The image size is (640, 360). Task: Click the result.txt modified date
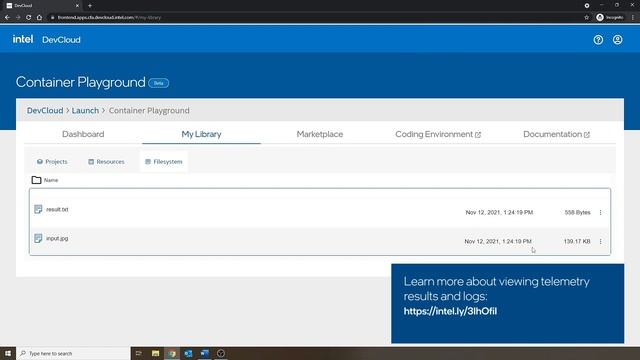click(x=499, y=212)
